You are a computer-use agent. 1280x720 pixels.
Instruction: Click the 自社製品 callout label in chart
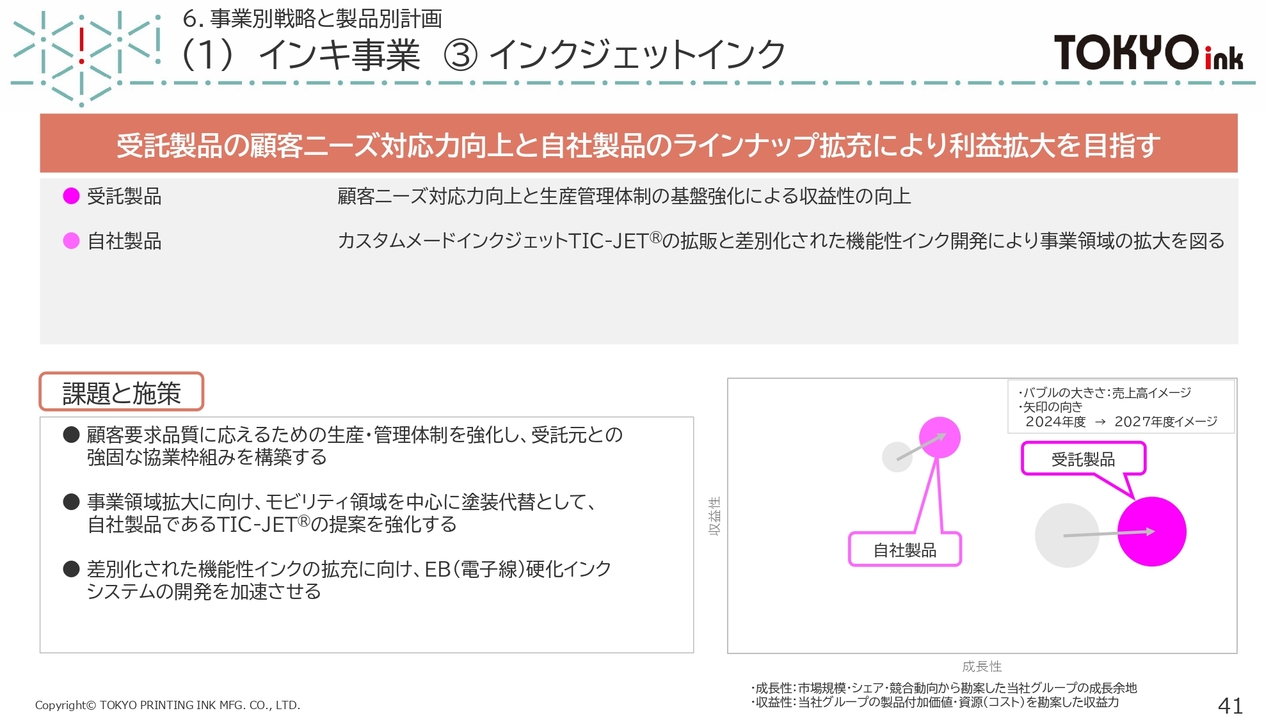click(905, 549)
